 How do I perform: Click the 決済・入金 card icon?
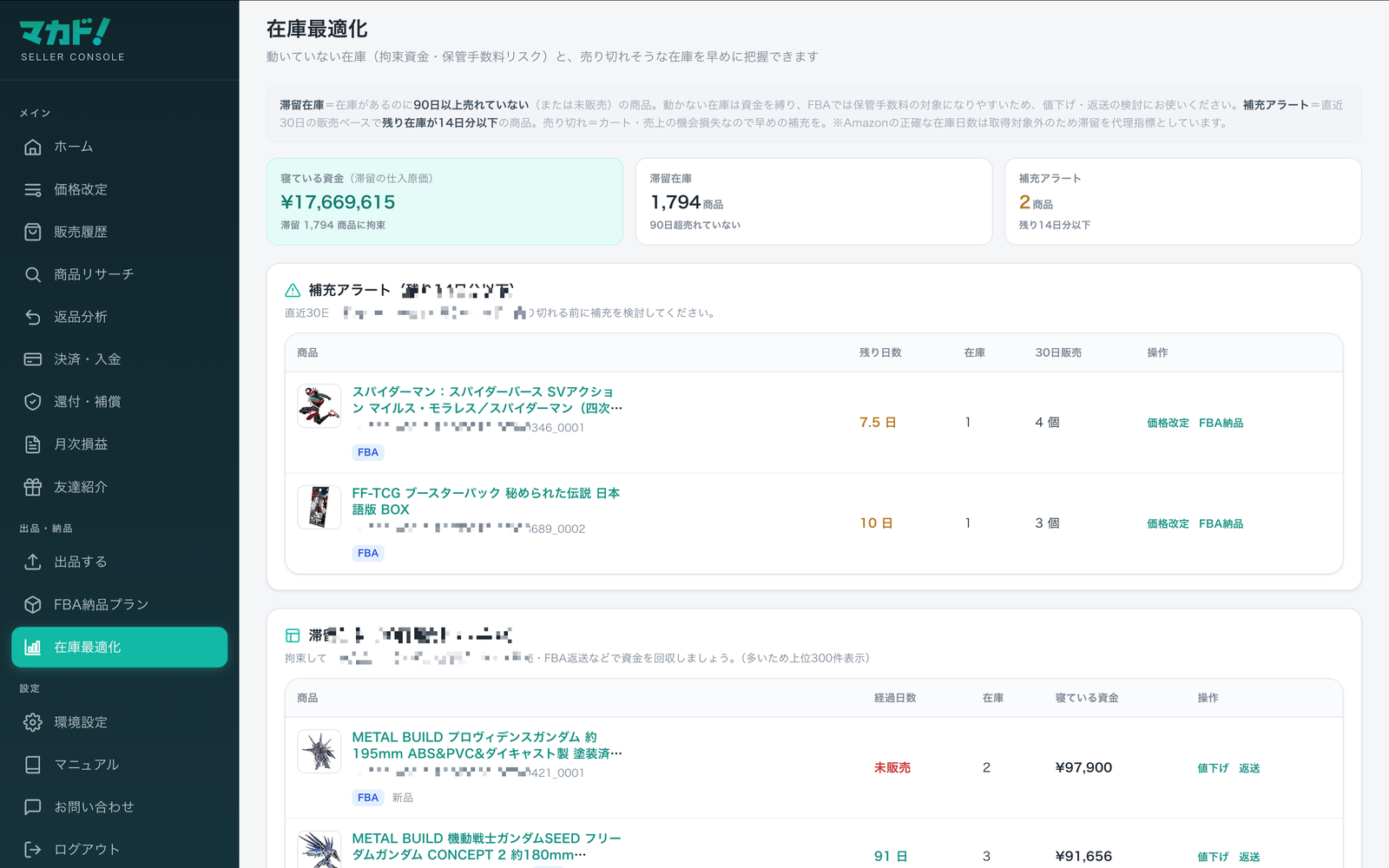[33, 359]
